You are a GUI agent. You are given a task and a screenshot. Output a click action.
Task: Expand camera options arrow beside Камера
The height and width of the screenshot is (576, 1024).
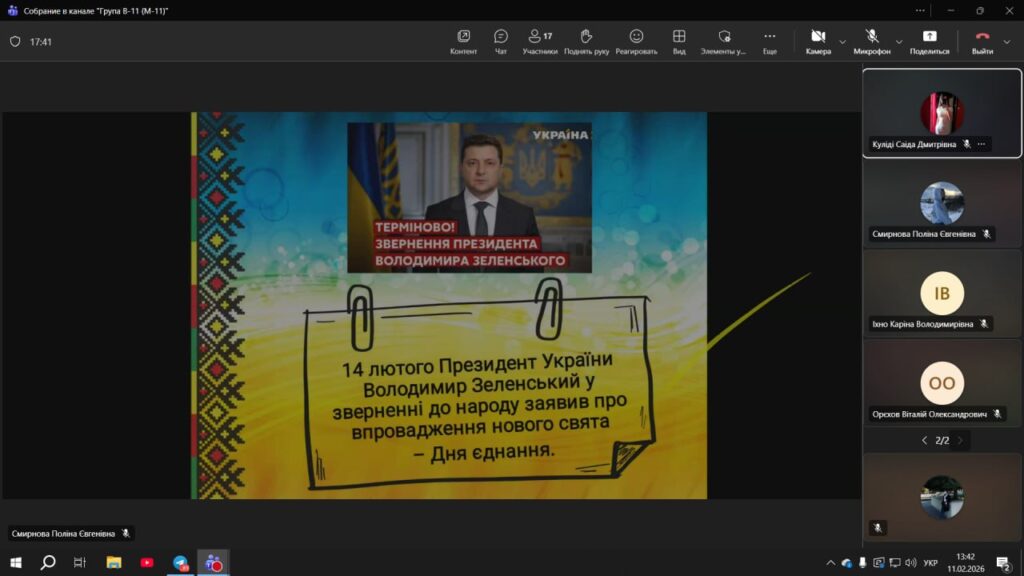[843, 42]
